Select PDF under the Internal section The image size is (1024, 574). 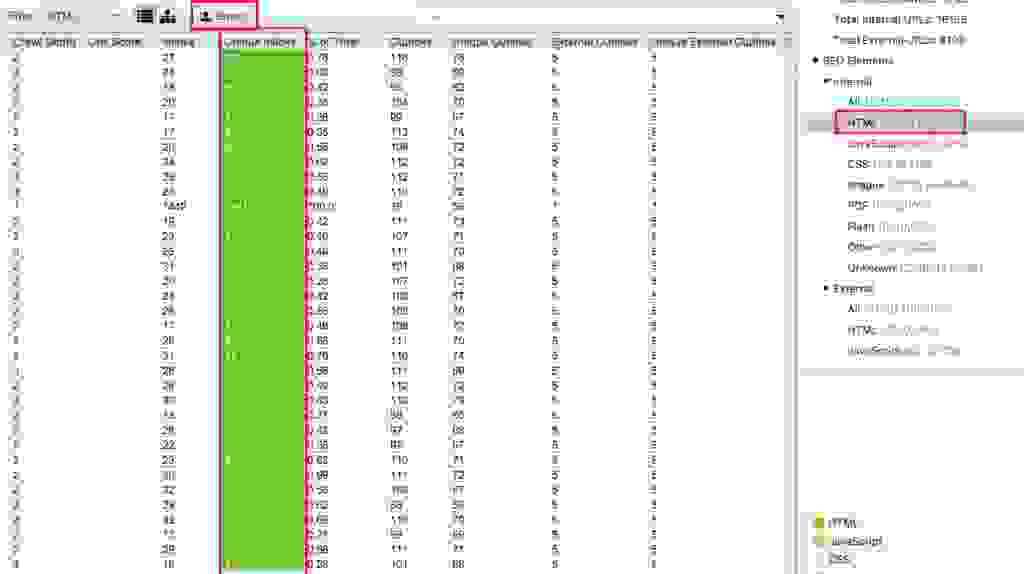coord(888,204)
